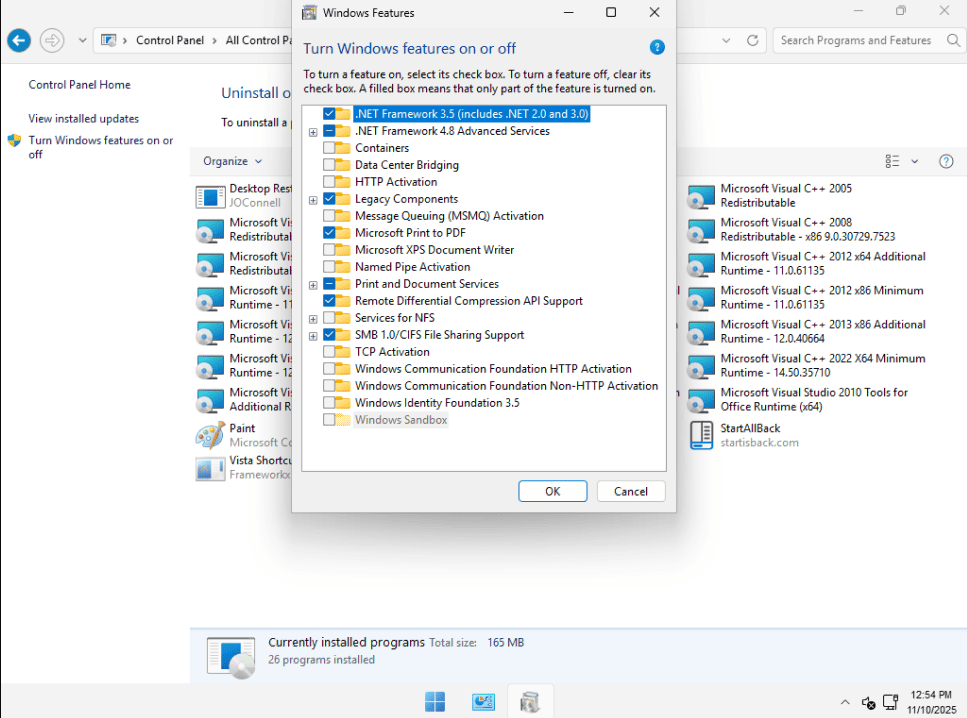
Task: Open the recent locations dropdown arrow
Action: (x=82, y=41)
